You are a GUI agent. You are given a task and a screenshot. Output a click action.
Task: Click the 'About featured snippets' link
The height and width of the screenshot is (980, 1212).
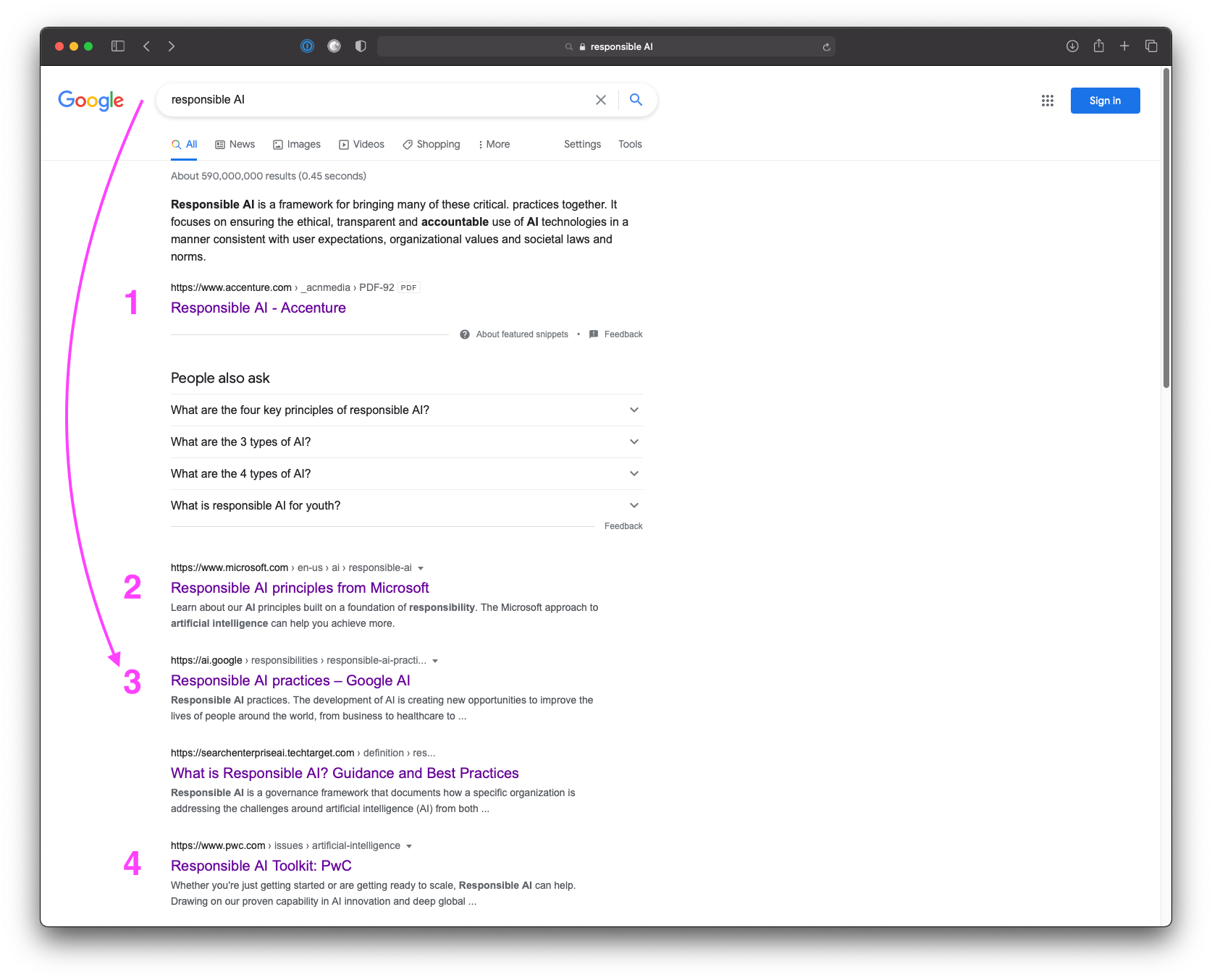tap(522, 334)
